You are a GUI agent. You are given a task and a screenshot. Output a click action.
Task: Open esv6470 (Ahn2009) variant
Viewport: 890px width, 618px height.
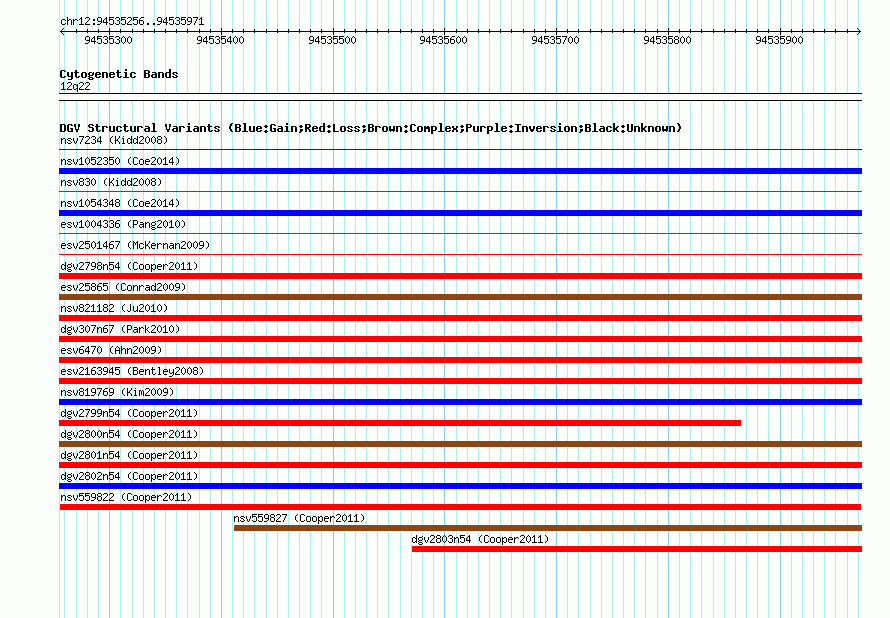pos(111,350)
